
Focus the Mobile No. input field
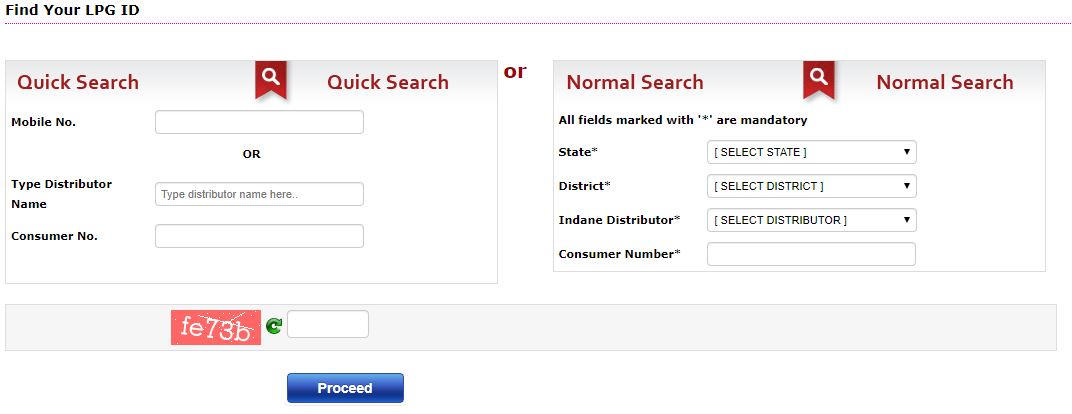click(259, 122)
